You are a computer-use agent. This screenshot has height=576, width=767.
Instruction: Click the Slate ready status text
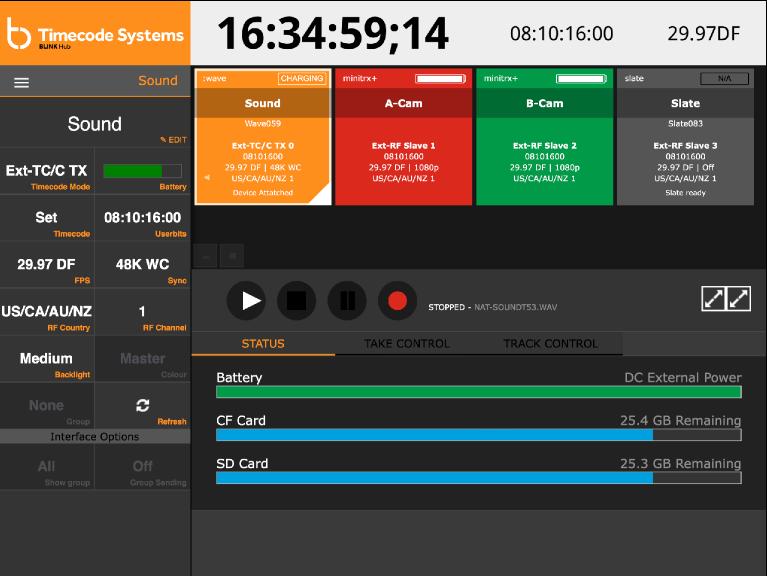tap(685, 193)
